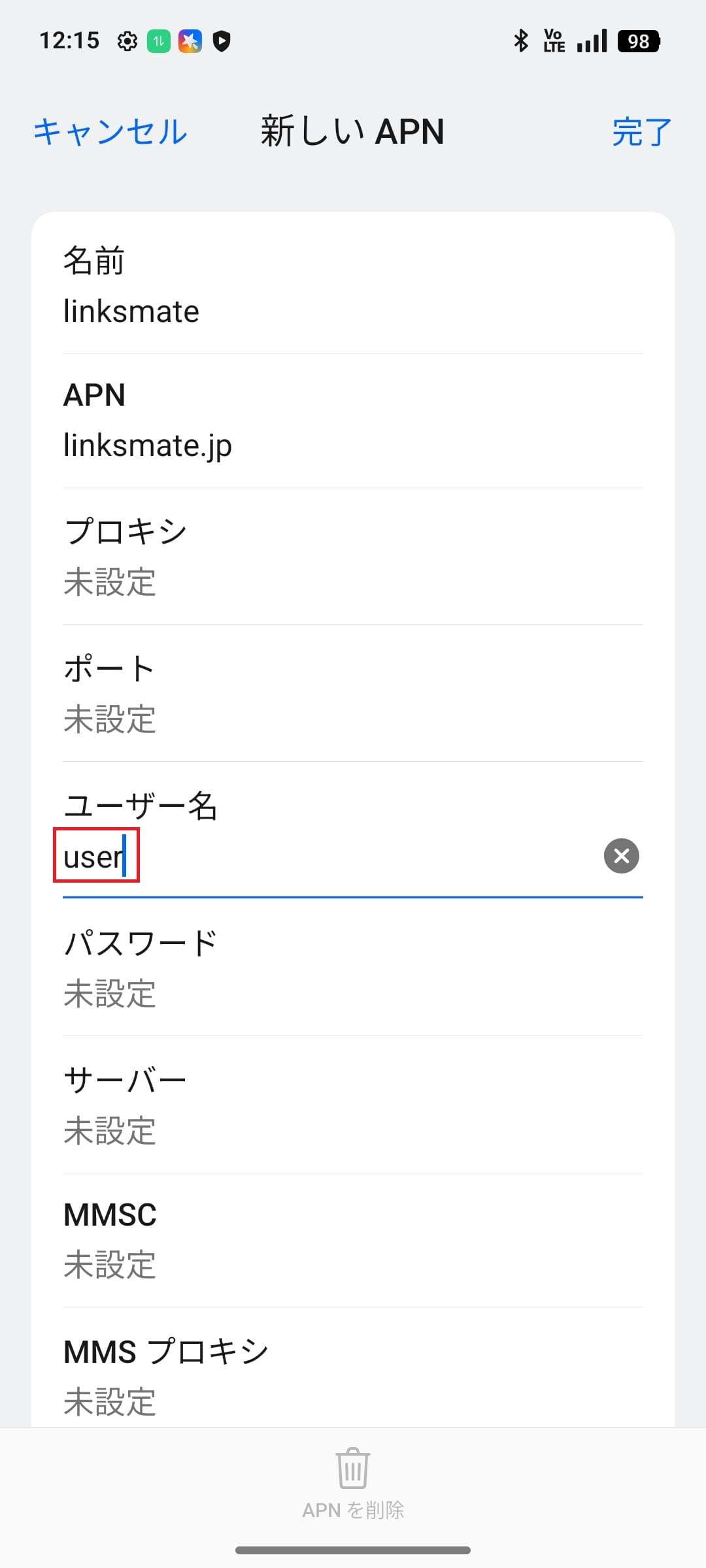Screen dimensions: 706x1568
Task: Tap the Bluetooth icon in the status bar
Action: point(521,41)
